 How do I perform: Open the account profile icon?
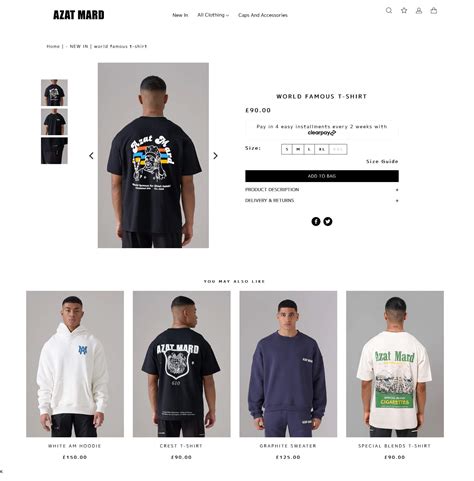pos(419,10)
